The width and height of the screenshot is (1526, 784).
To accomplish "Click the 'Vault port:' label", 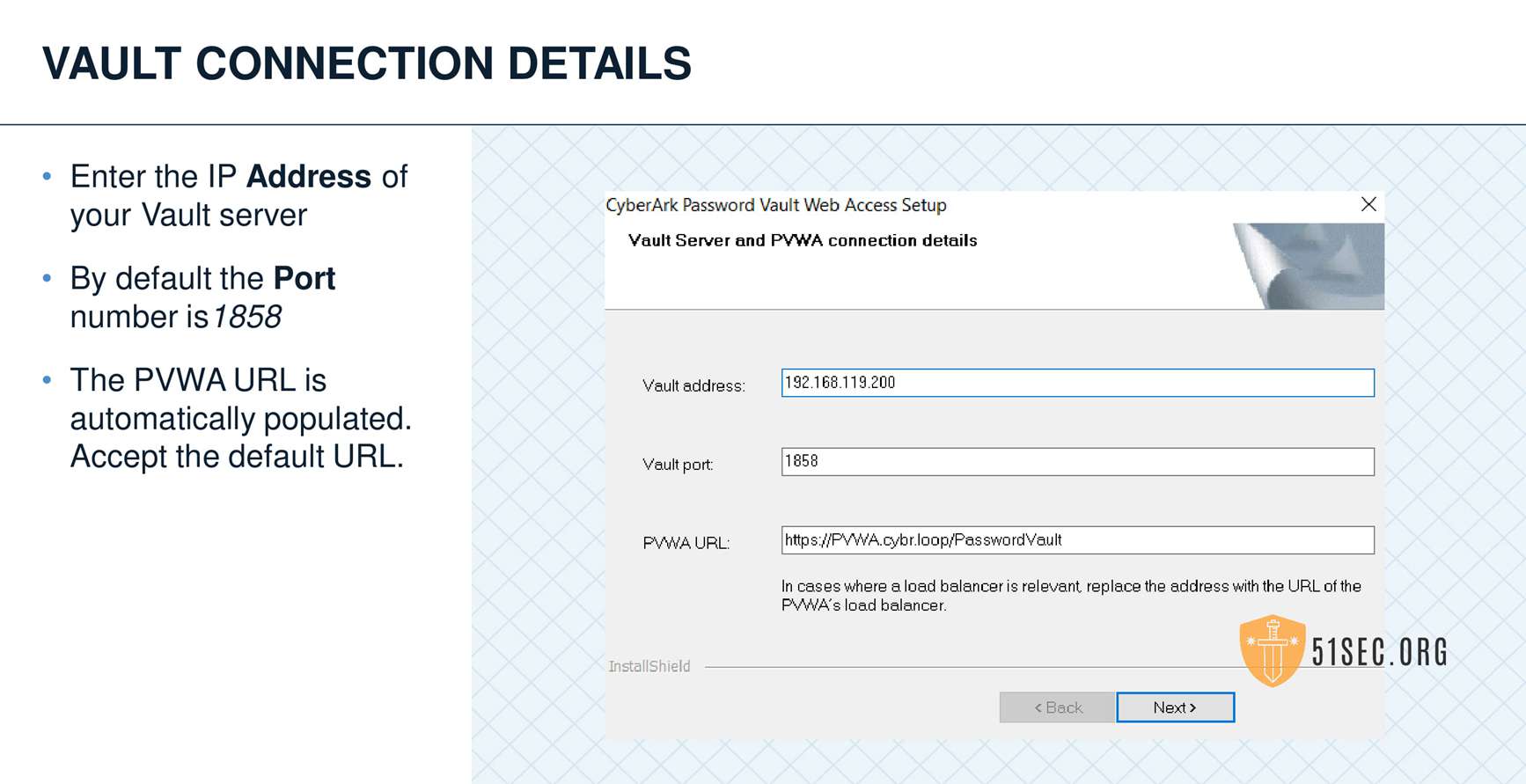I will pyautogui.click(x=678, y=465).
